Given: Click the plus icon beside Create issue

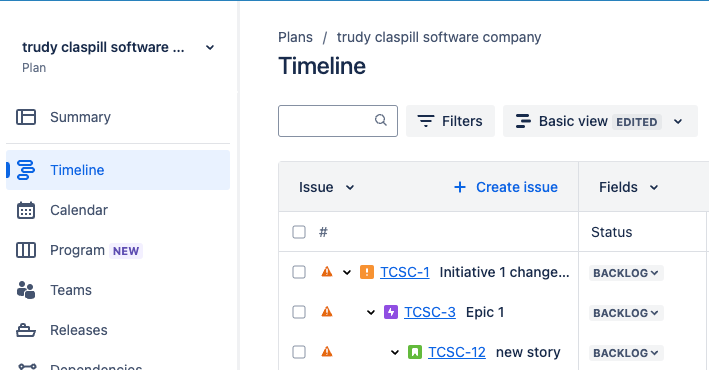Looking at the screenshot, I should pyautogui.click(x=460, y=187).
